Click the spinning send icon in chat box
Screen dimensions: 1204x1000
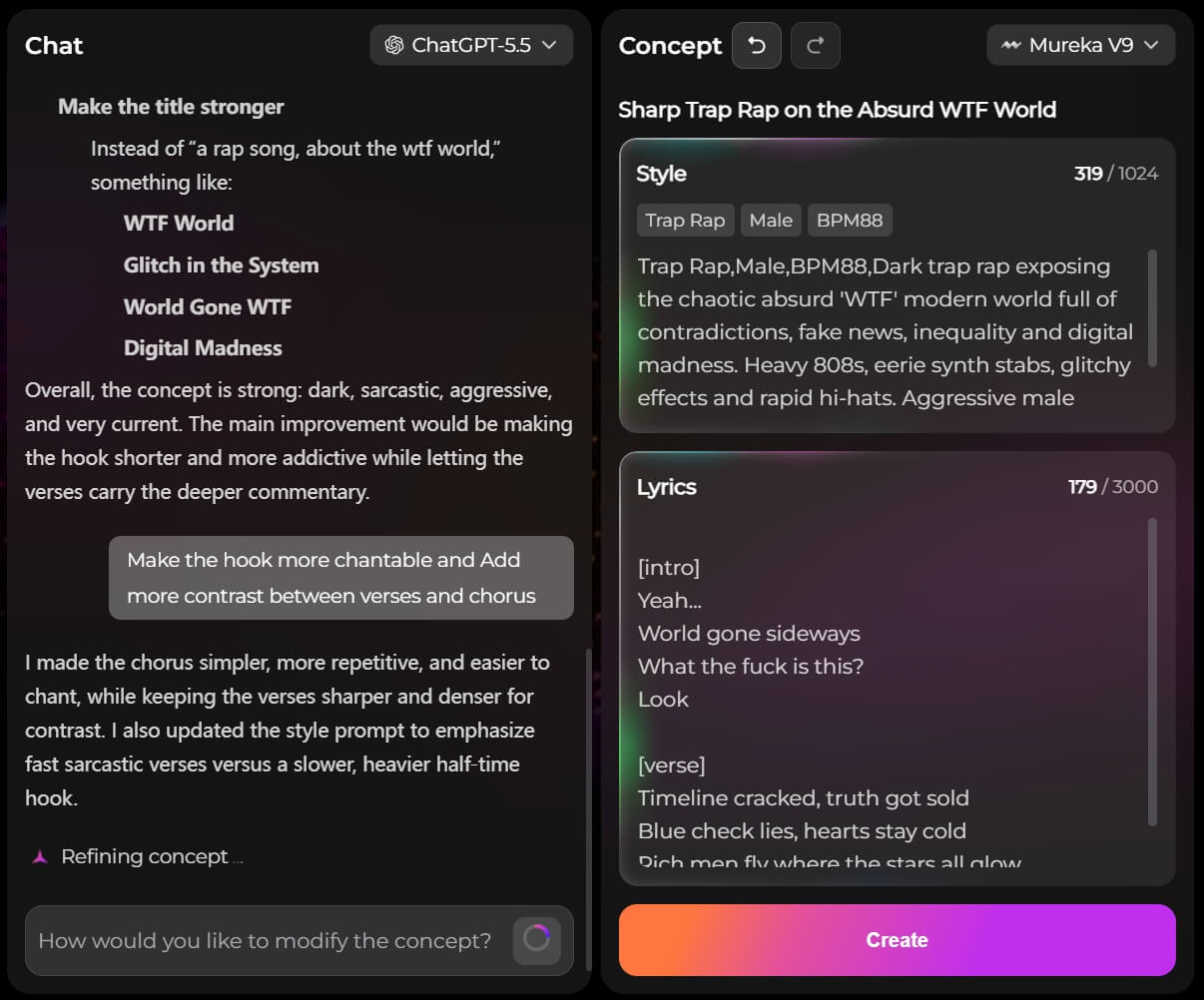coord(537,940)
